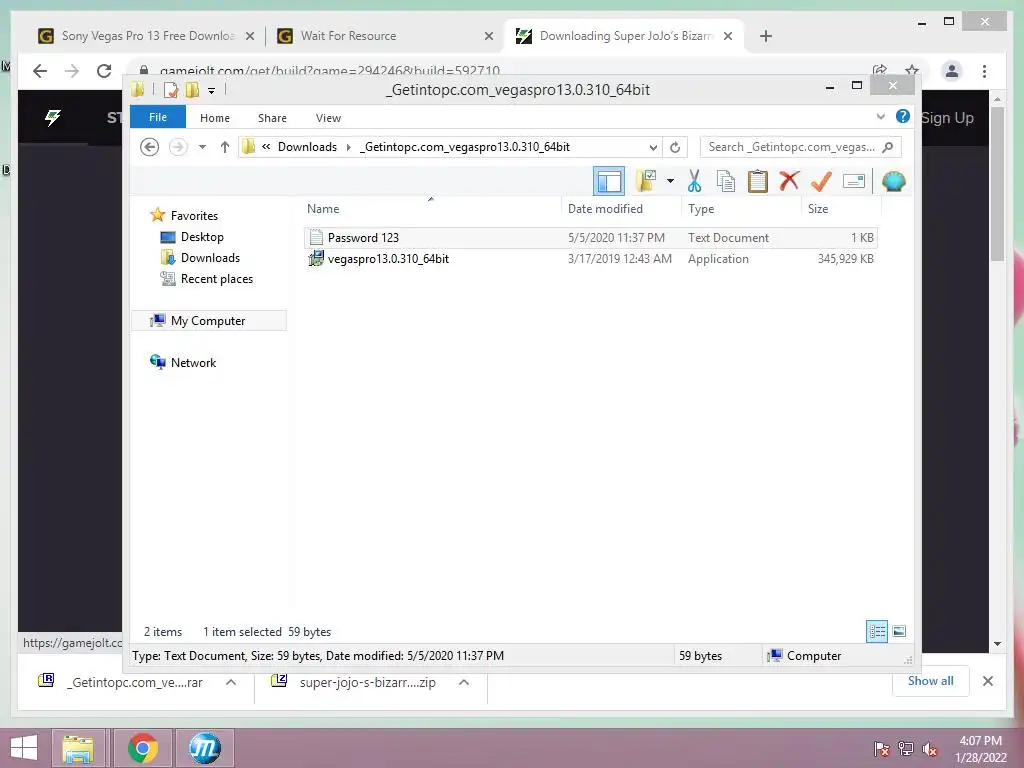The width and height of the screenshot is (1024, 768).
Task: Open the address bar history dropdown
Action: (x=653, y=147)
